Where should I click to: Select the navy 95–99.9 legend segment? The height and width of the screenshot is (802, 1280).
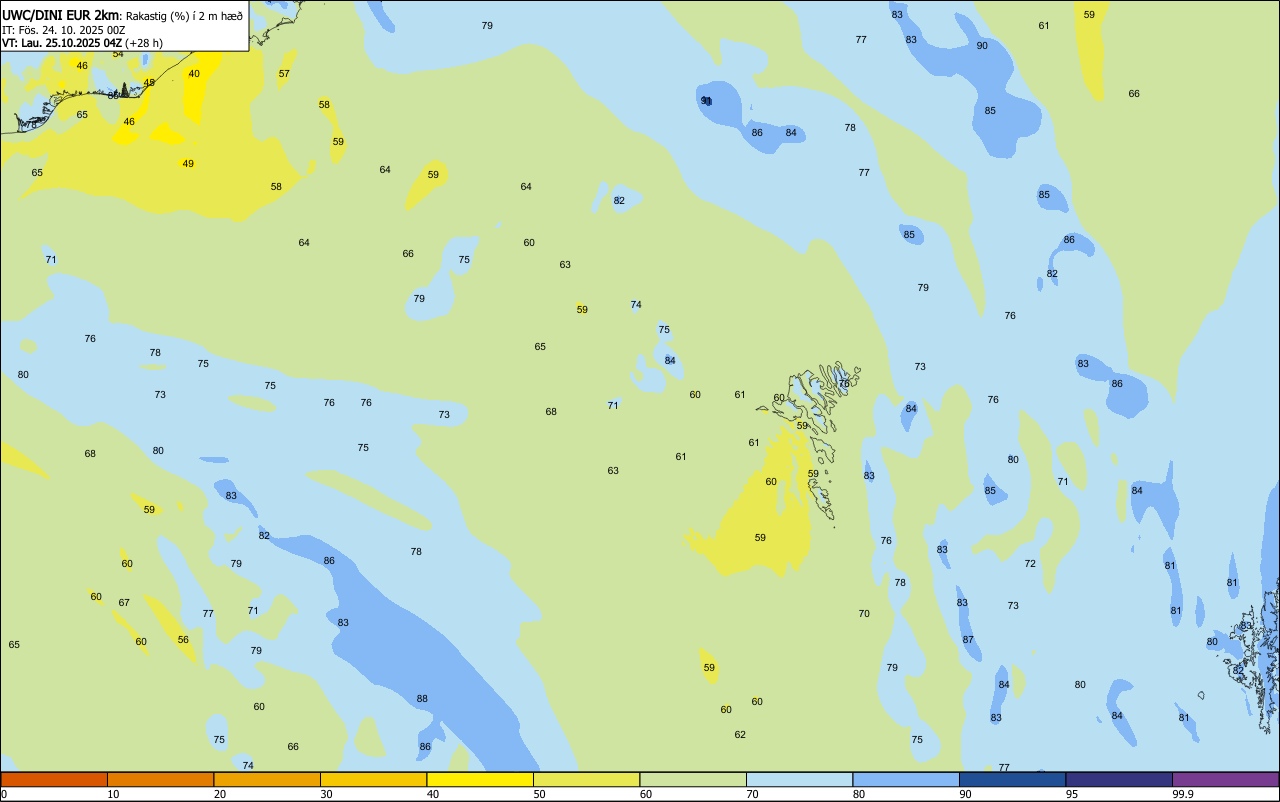coord(1119,779)
